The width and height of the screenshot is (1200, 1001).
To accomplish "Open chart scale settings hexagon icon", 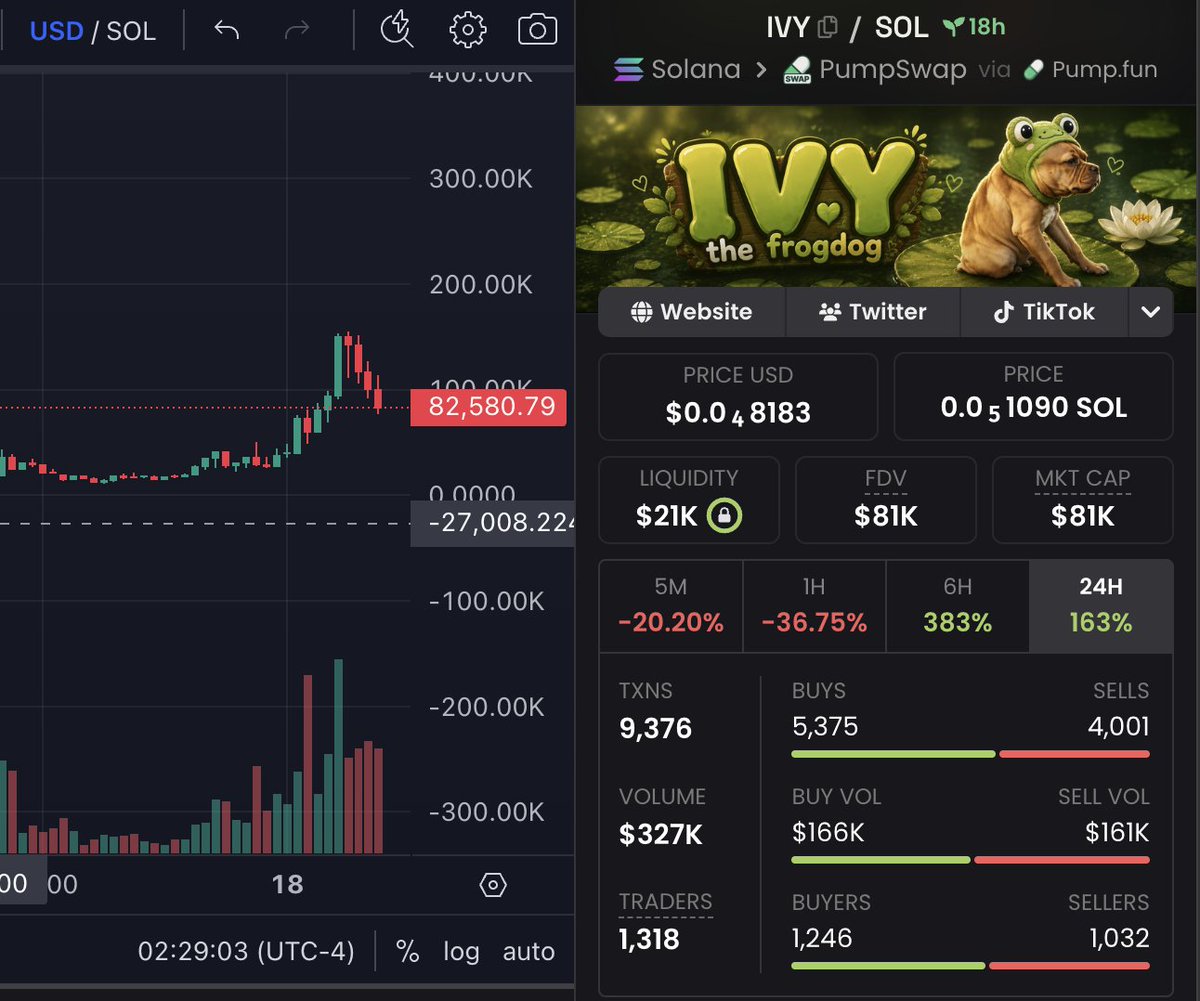I will [x=493, y=885].
